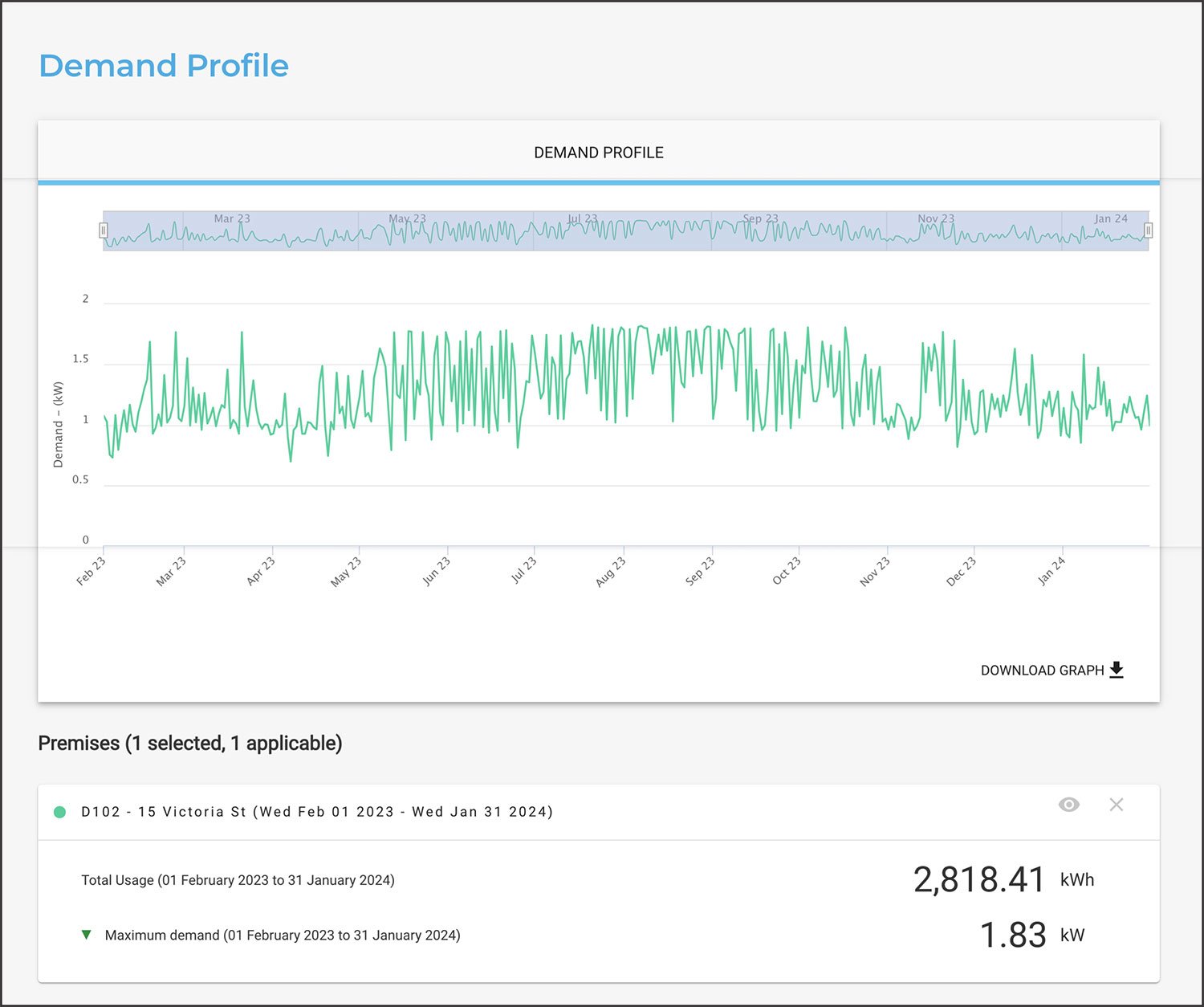
Task: Click the Mar 23 x-axis label
Action: point(171,572)
